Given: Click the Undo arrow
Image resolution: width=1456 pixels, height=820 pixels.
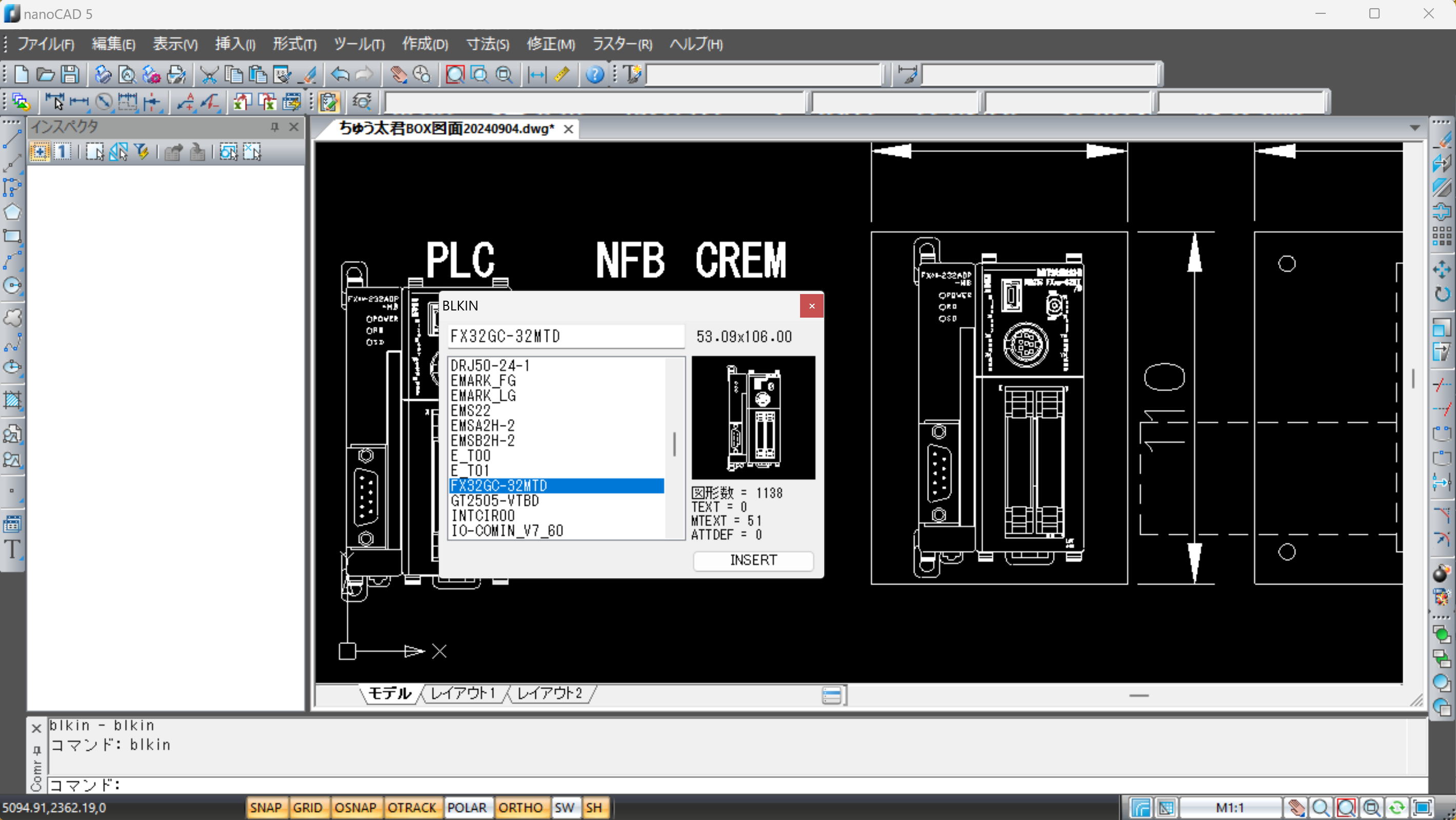Looking at the screenshot, I should [x=340, y=74].
